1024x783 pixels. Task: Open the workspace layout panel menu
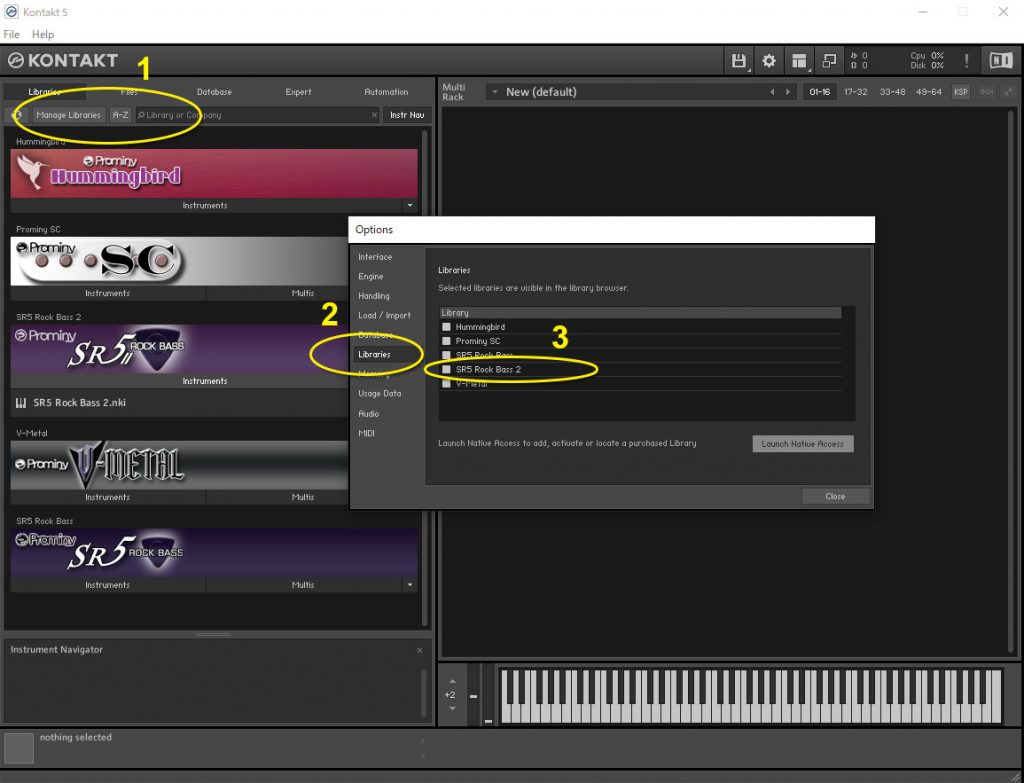[x=799, y=61]
